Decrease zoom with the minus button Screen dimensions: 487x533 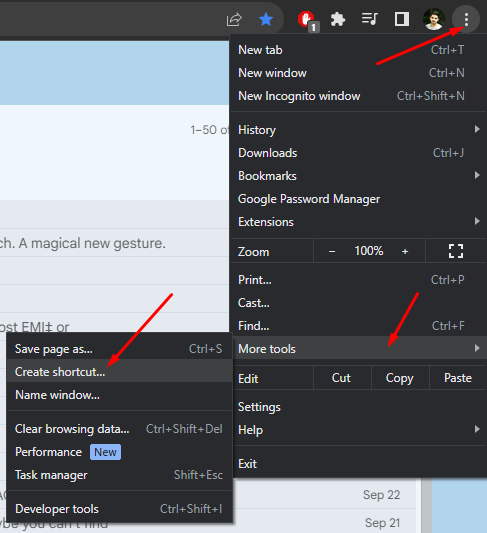332,252
